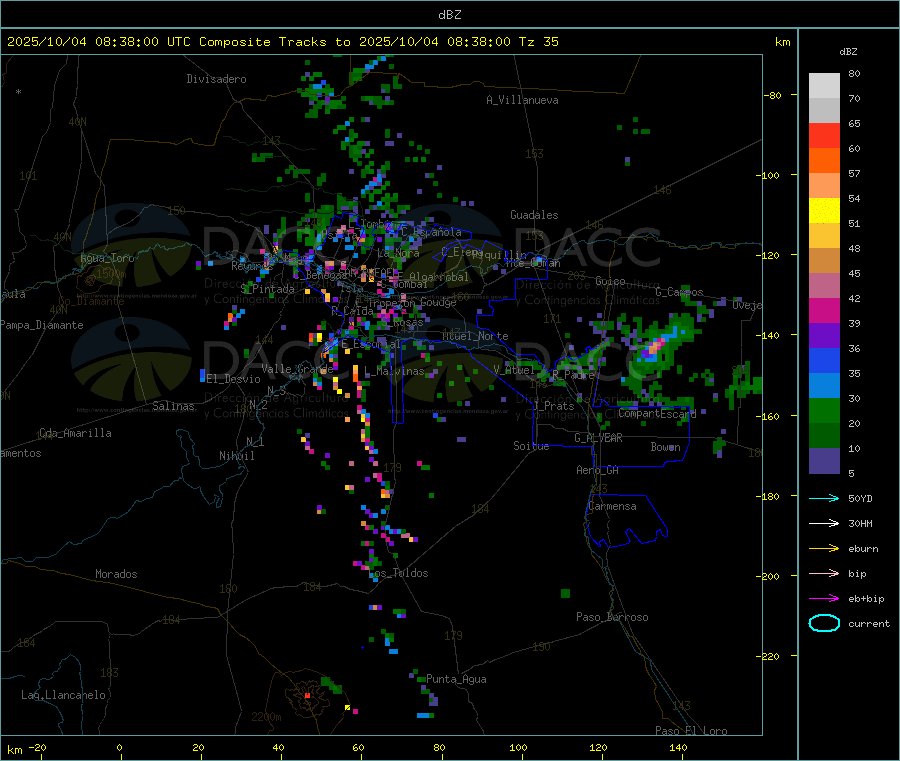This screenshot has width=900, height=761.
Task: Select the yellow 51 dBZ swatch
Action: coord(824,211)
